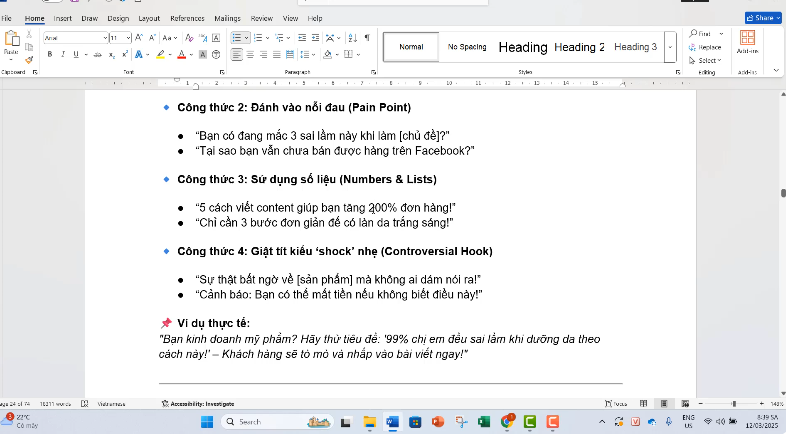
Task: Toggle bold formatting in Font group
Action: point(48,54)
